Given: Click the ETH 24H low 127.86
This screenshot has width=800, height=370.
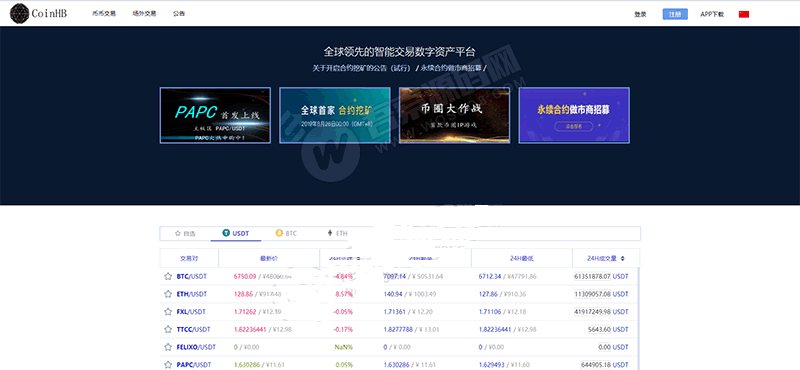Looking at the screenshot, I should (488, 294).
